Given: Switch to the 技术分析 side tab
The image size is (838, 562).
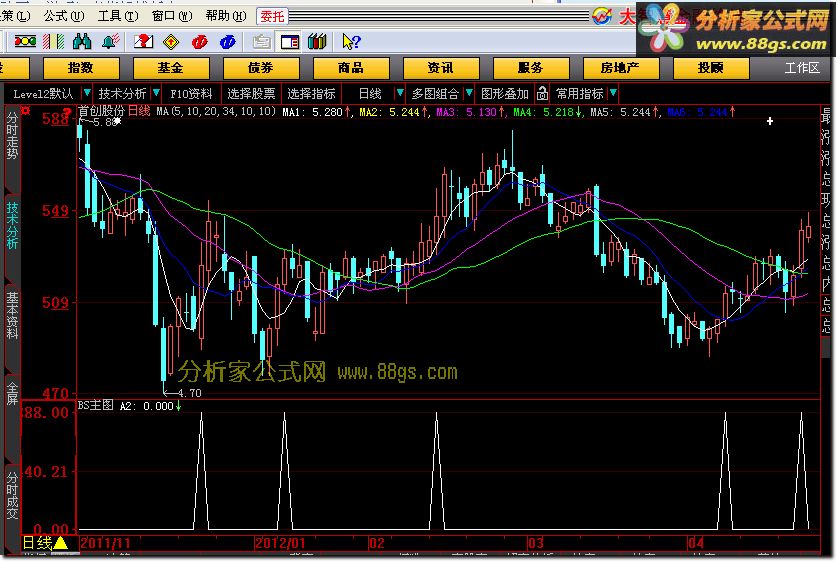Looking at the screenshot, I should 12,225.
